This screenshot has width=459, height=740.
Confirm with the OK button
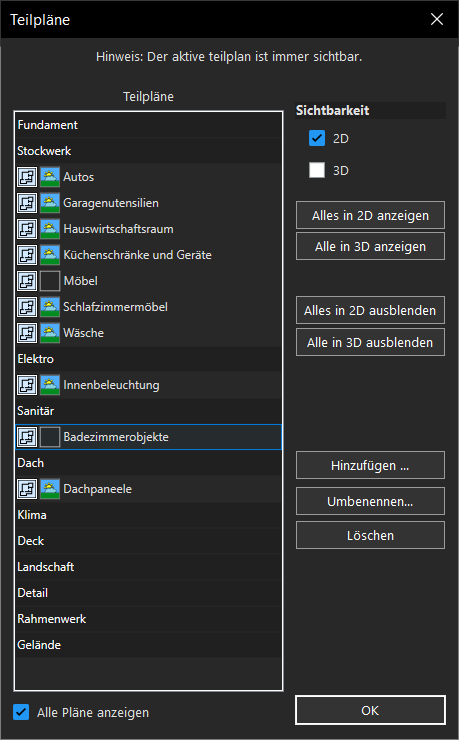370,710
